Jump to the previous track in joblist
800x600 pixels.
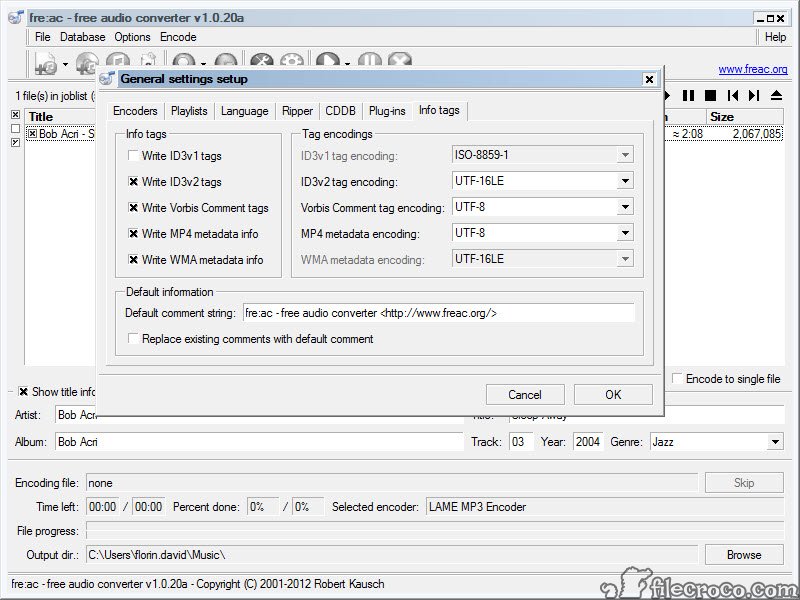733,95
